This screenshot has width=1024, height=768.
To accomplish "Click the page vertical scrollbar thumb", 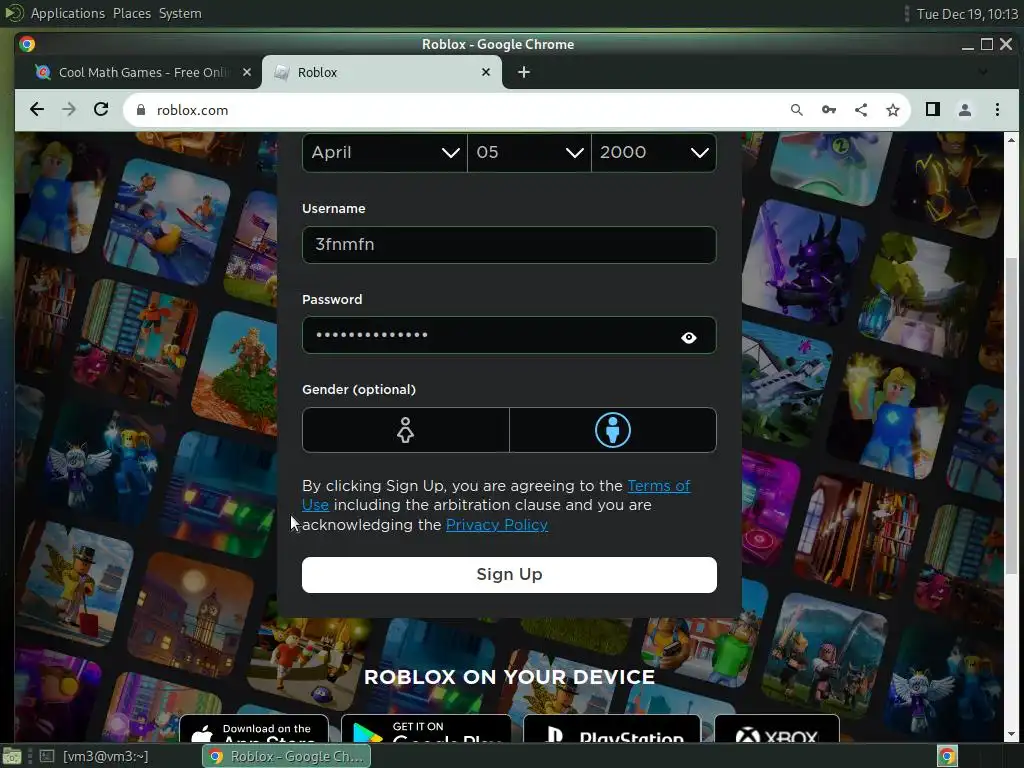I will 1011,416.
